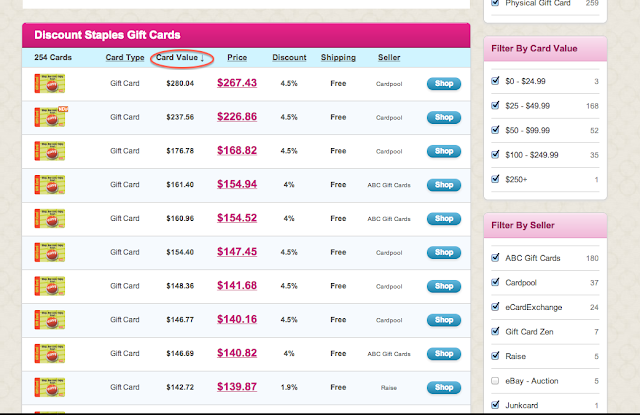Open the $154.40 gift card thumbnail
Viewport: 640px width, 415px height.
(x=50, y=252)
